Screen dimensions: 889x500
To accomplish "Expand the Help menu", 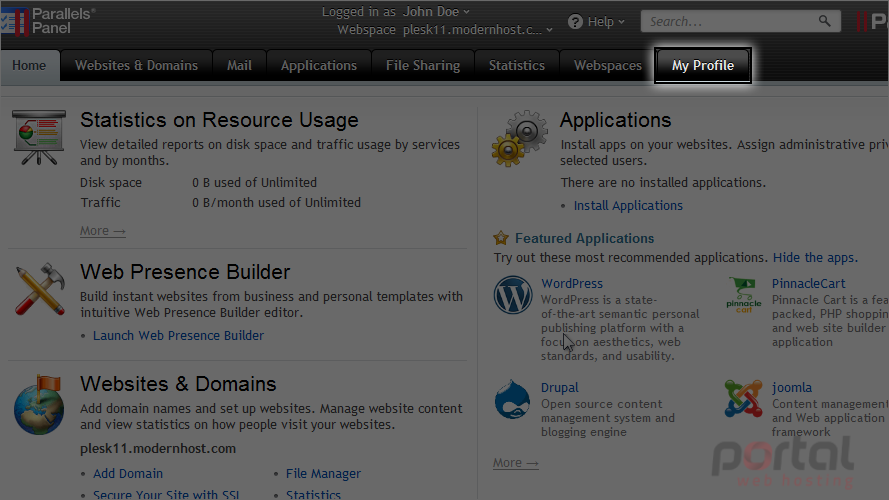I will click(606, 22).
